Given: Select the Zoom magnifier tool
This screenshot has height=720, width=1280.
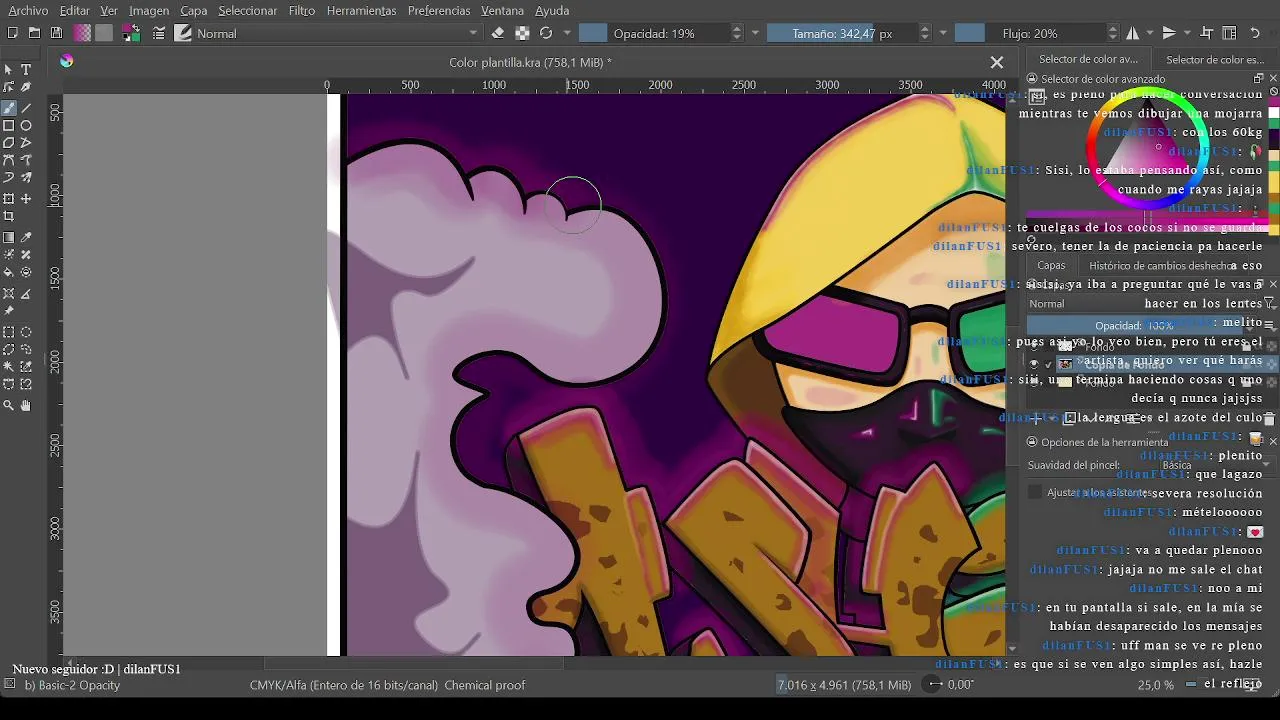Looking at the screenshot, I should point(9,406).
